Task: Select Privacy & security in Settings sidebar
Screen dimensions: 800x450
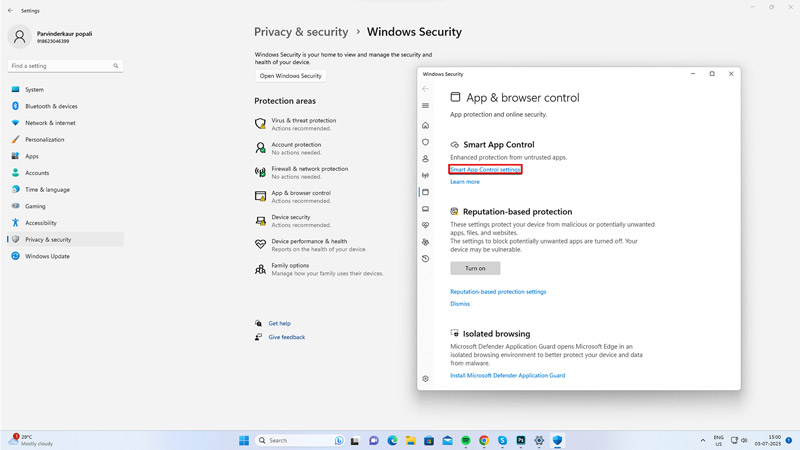Action: [x=65, y=239]
